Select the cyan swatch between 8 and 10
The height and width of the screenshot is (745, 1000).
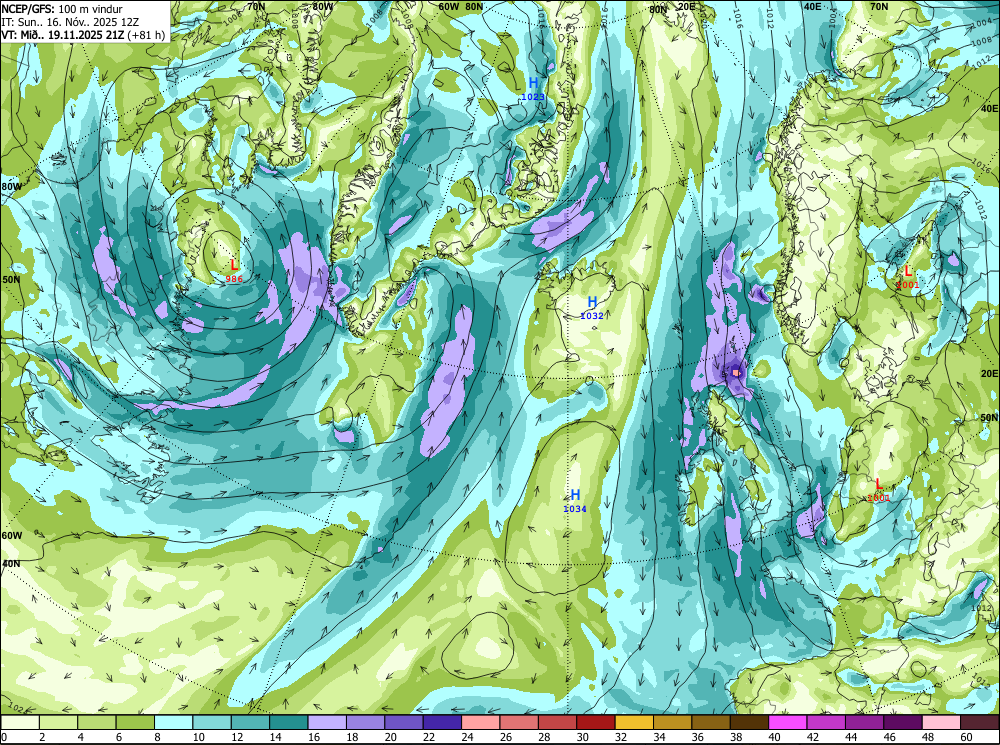(x=173, y=722)
